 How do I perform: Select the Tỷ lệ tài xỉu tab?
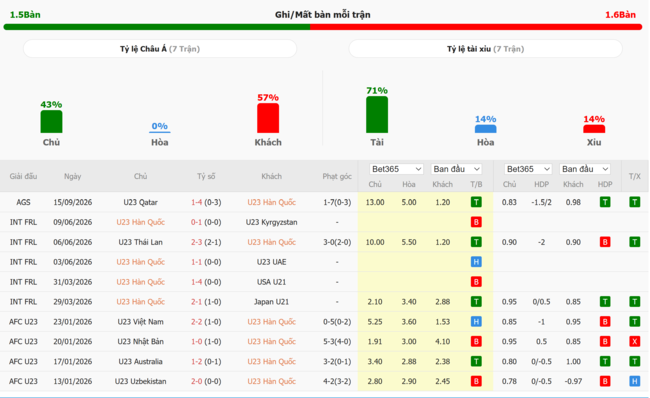pos(485,49)
